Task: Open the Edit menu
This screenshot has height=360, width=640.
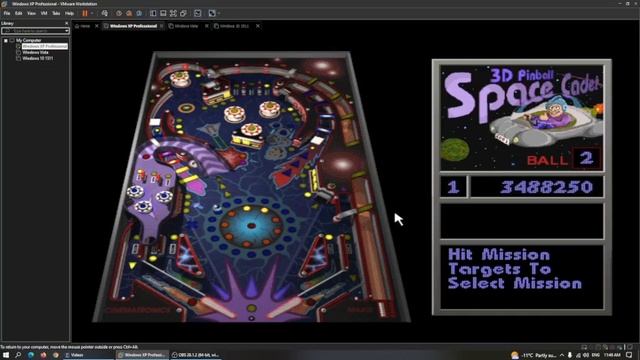Action: tap(19, 13)
